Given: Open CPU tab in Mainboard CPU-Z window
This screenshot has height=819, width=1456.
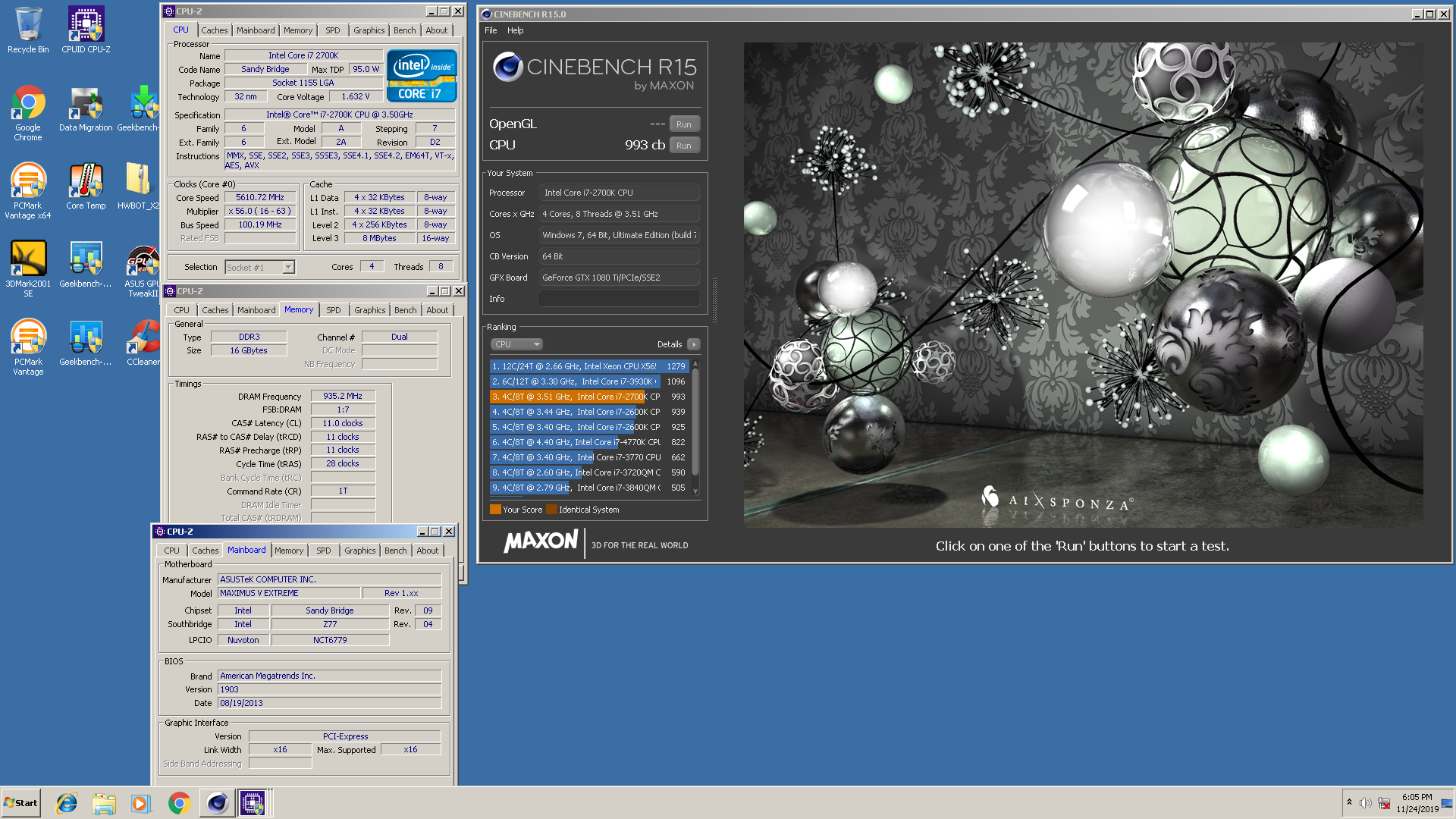Looking at the screenshot, I should [172, 551].
